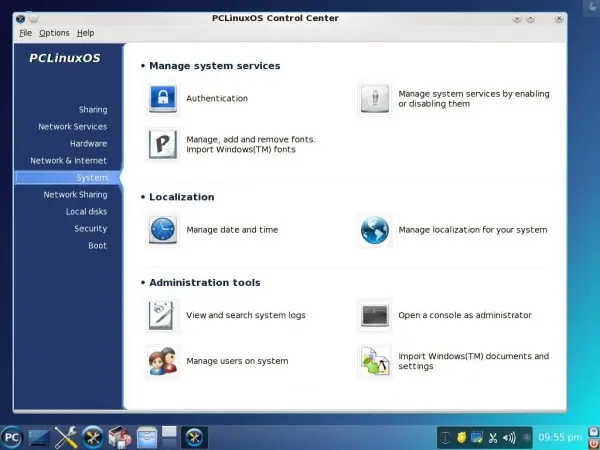Open the Authentication lock icon
This screenshot has width=600, height=450.
[162, 98]
